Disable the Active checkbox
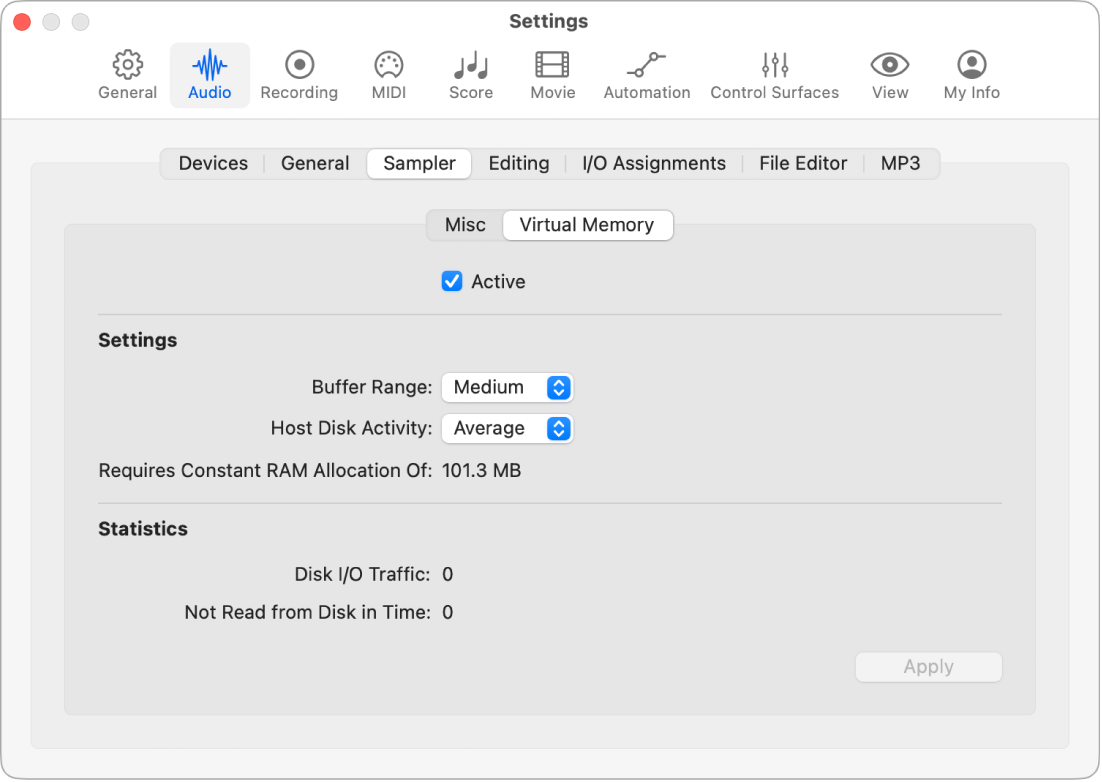 (x=452, y=281)
